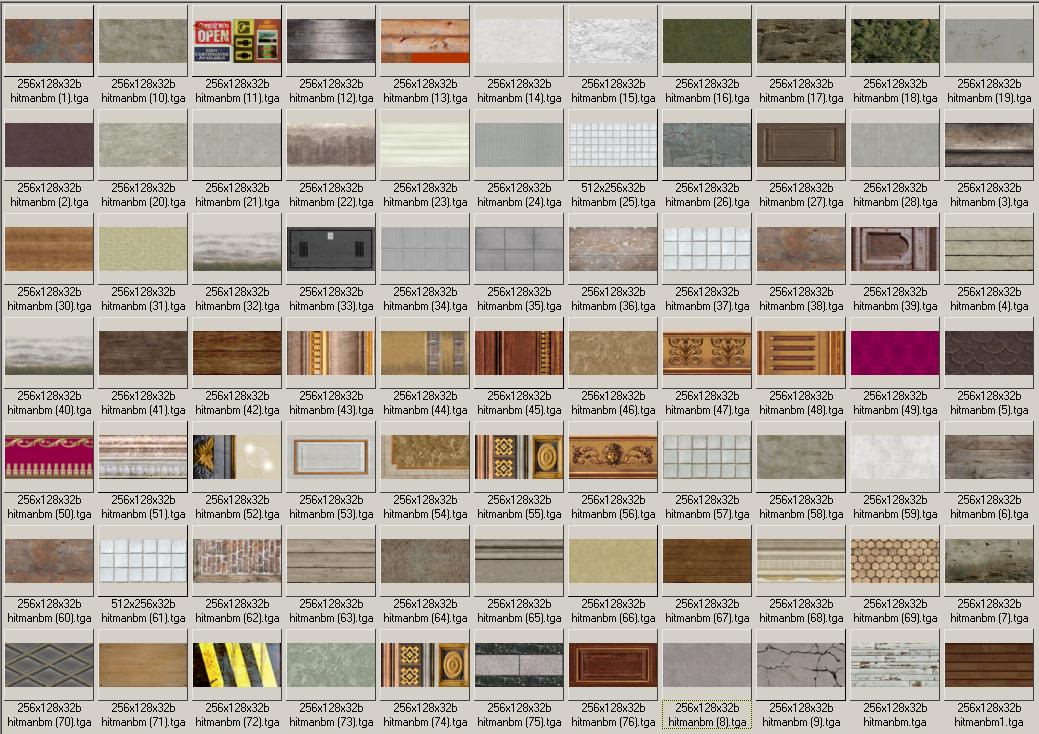Select hitmanbm (47).tga ornamental scroll thumbnail
This screenshot has height=734, width=1039.
707,353
